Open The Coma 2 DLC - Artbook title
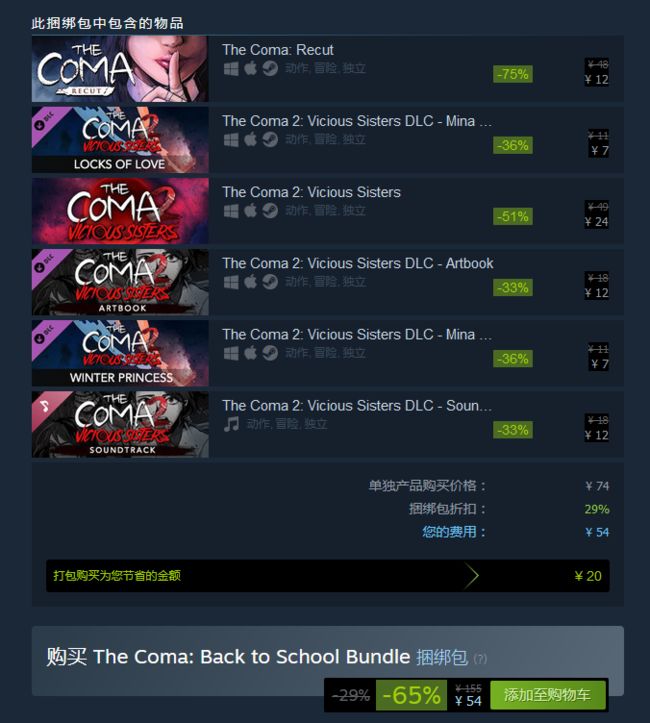The width and height of the screenshot is (650, 723). [358, 263]
